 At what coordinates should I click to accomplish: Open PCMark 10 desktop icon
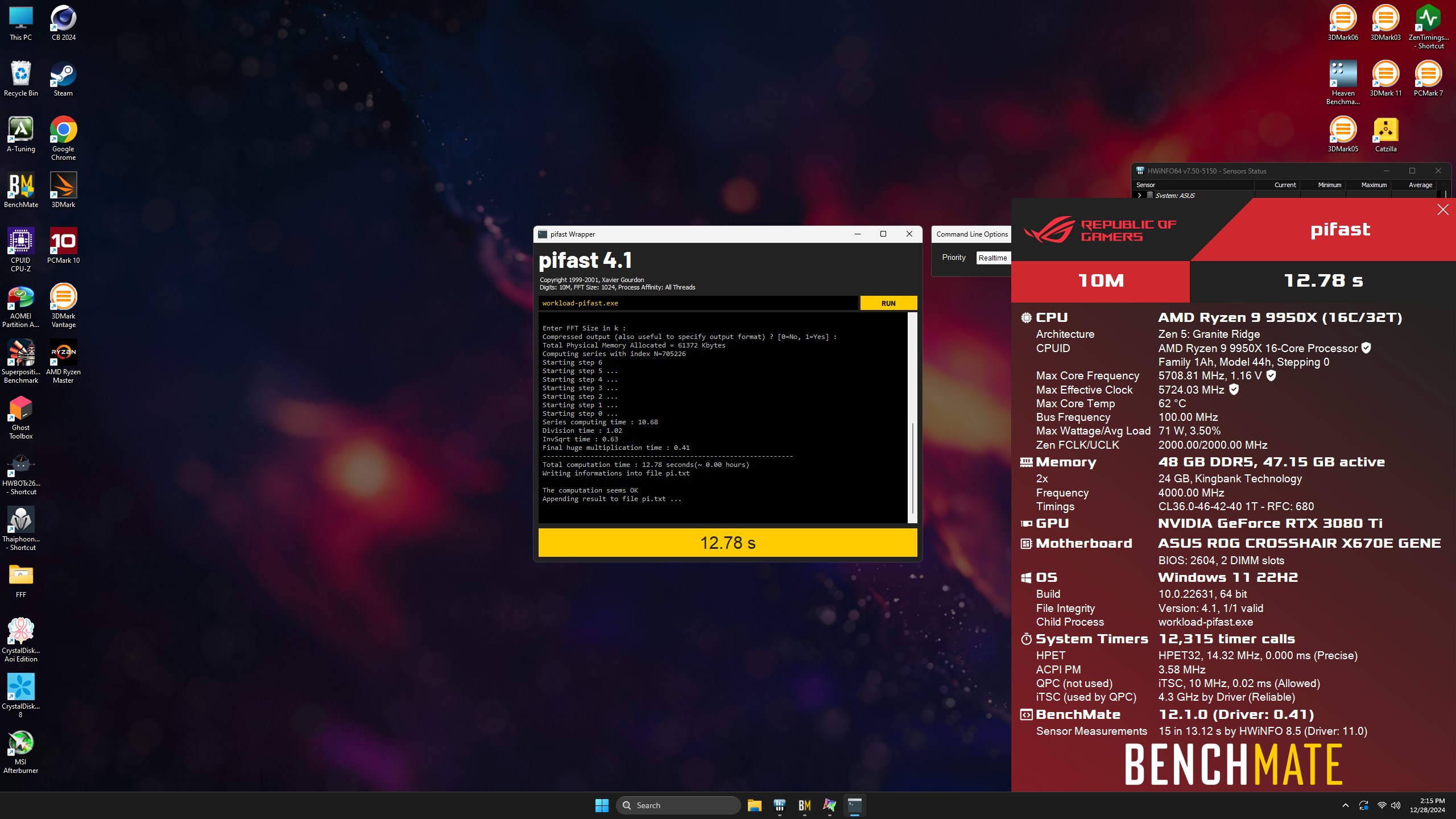click(63, 246)
